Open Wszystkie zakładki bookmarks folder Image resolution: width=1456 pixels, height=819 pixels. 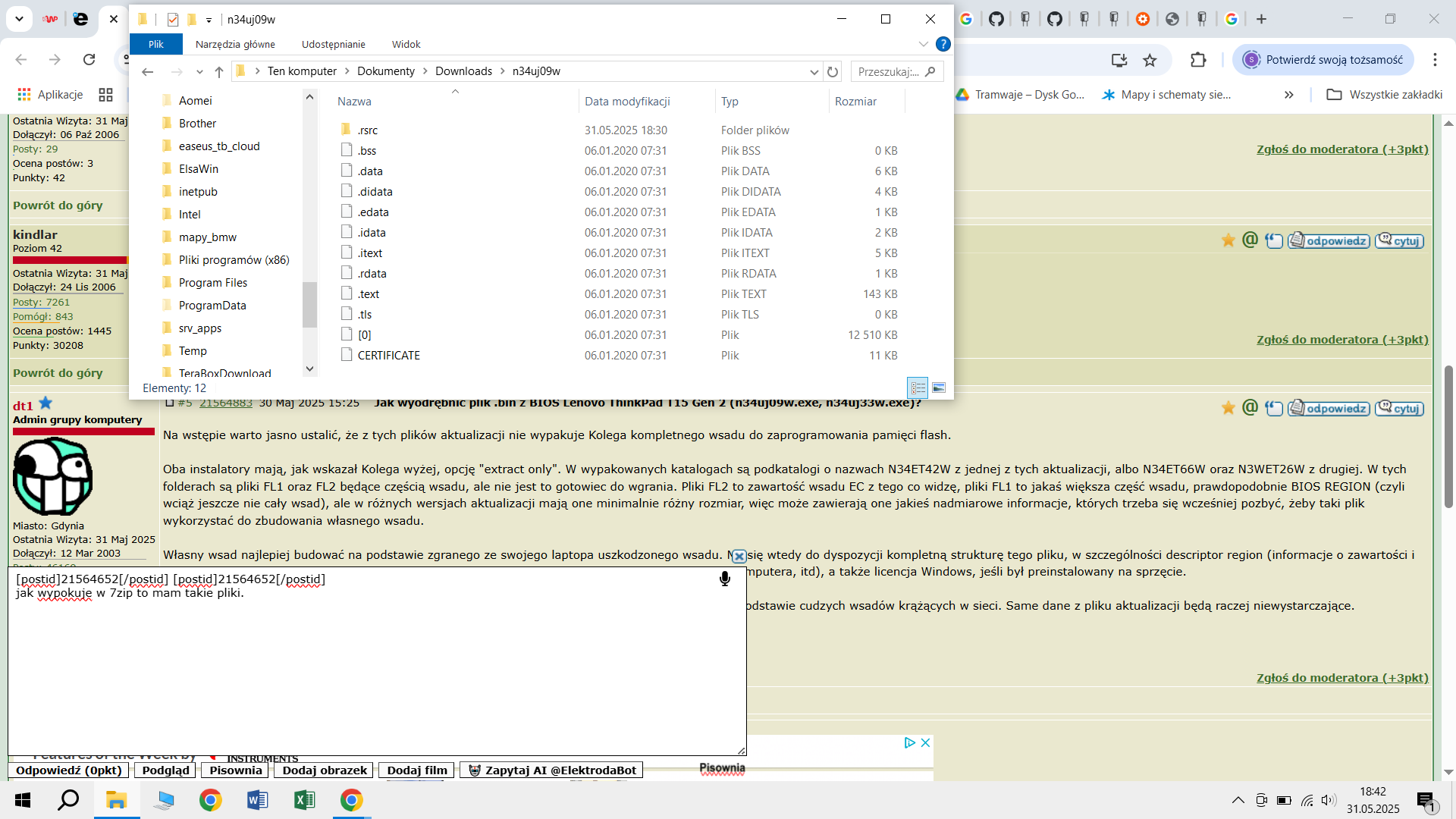pos(1384,95)
